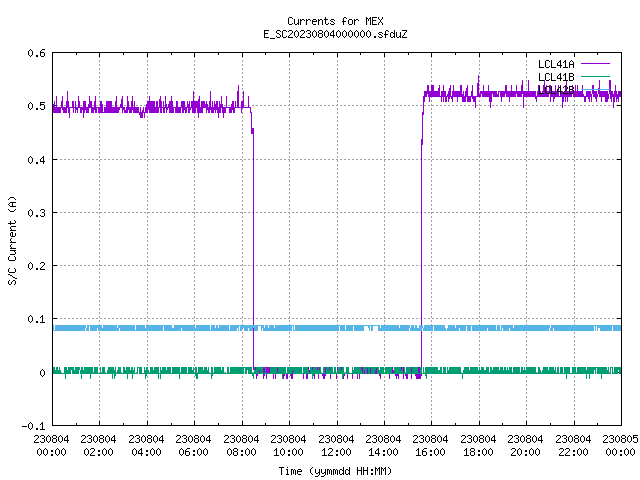Click the x-axis tick 230804 12:00

click(336, 446)
